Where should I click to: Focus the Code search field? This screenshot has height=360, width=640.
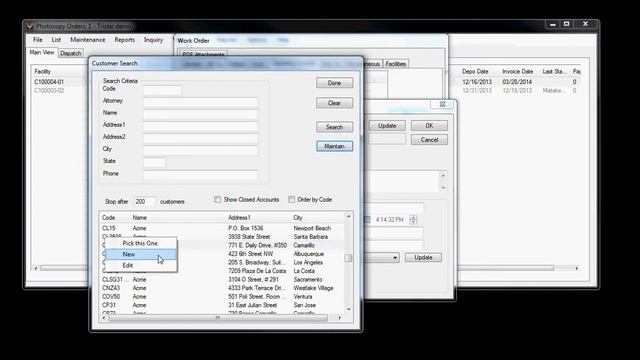[162, 90]
